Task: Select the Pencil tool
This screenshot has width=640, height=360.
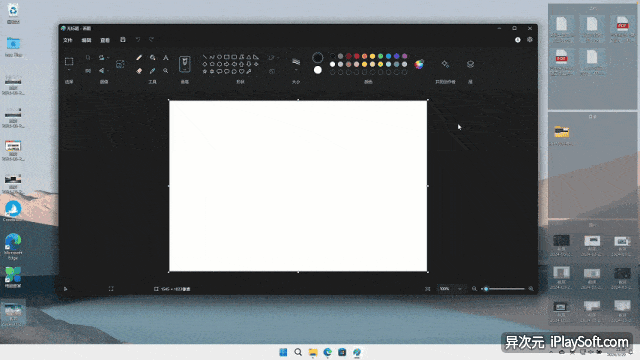Action: [139, 58]
